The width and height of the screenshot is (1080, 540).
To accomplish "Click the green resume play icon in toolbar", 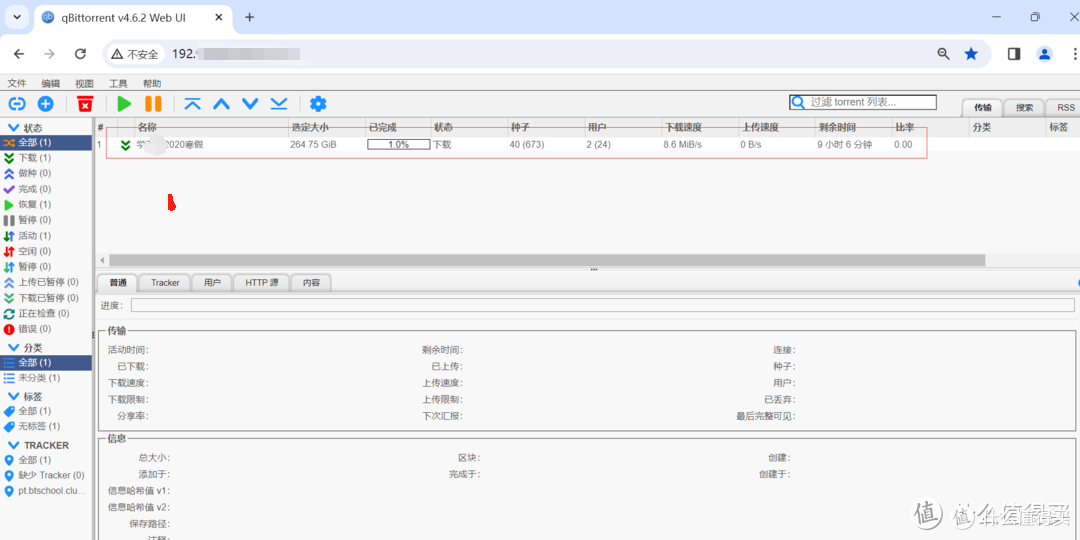I will pyautogui.click(x=124, y=104).
